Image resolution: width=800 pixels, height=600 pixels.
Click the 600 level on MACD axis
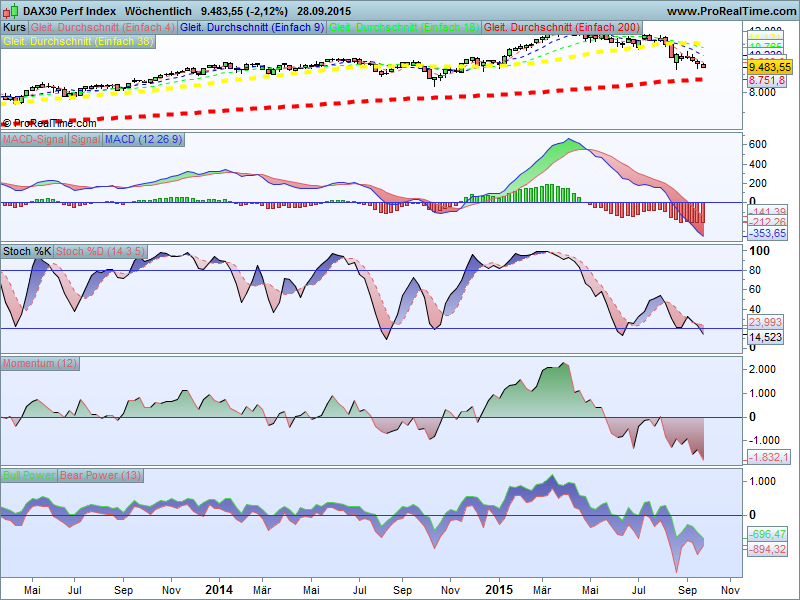(758, 144)
